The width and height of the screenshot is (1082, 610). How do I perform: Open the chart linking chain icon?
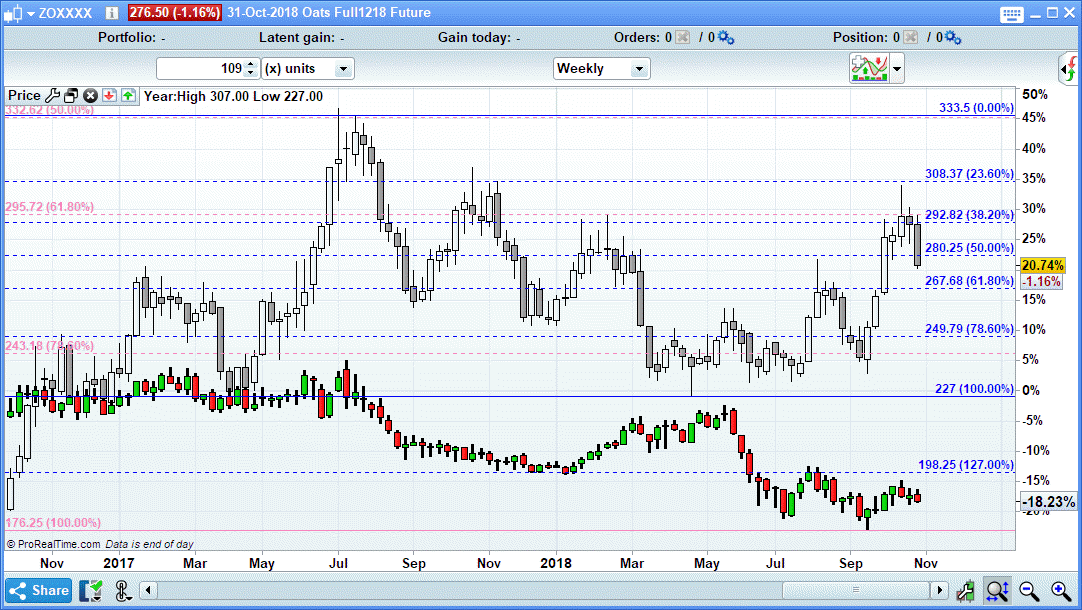[x=122, y=591]
